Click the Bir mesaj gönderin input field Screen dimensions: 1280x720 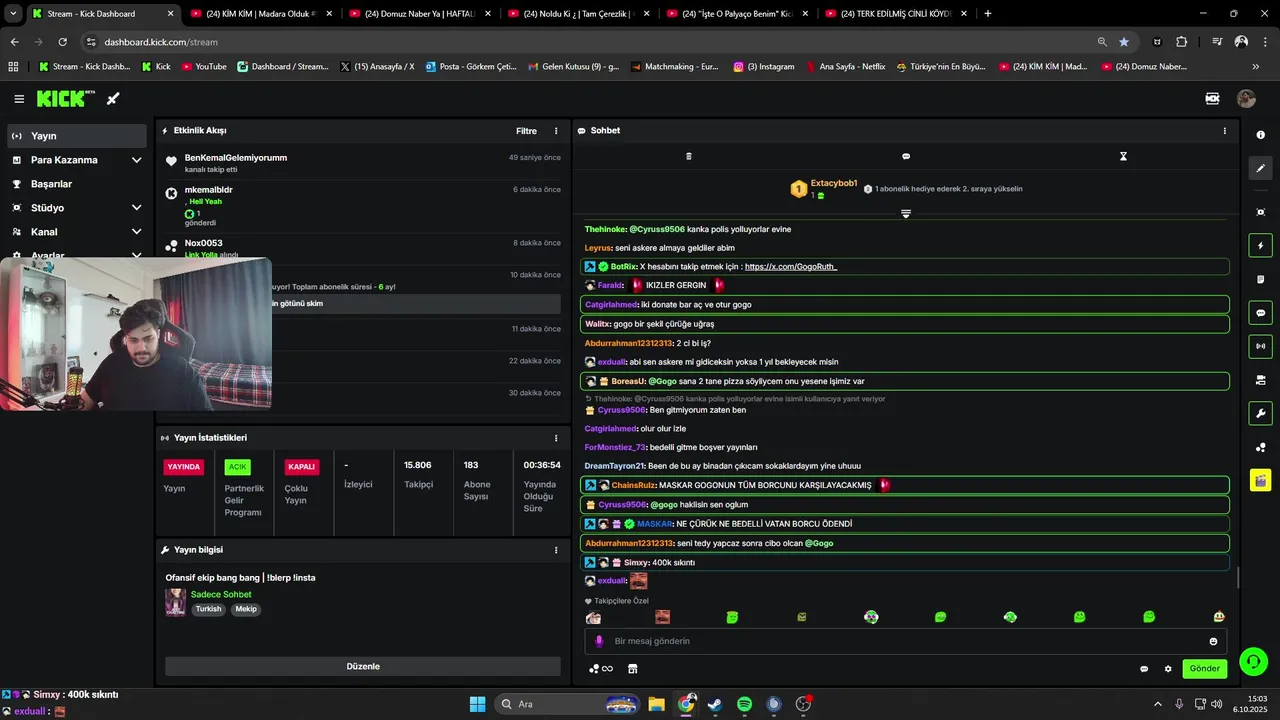(x=905, y=641)
